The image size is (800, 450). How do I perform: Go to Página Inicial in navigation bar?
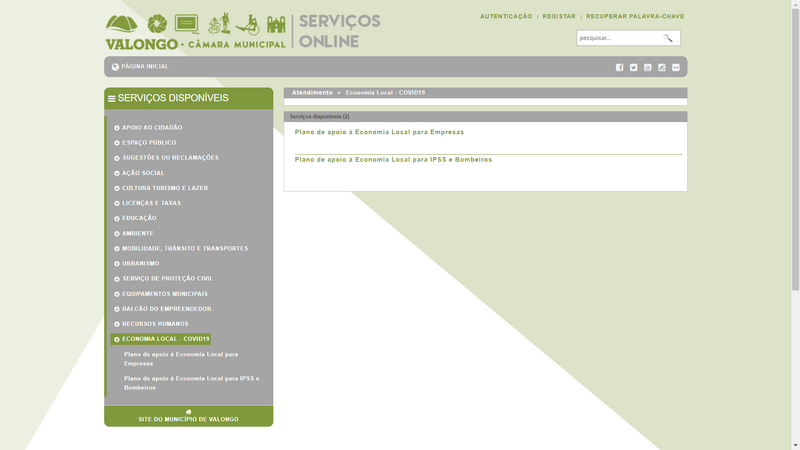[x=144, y=67]
